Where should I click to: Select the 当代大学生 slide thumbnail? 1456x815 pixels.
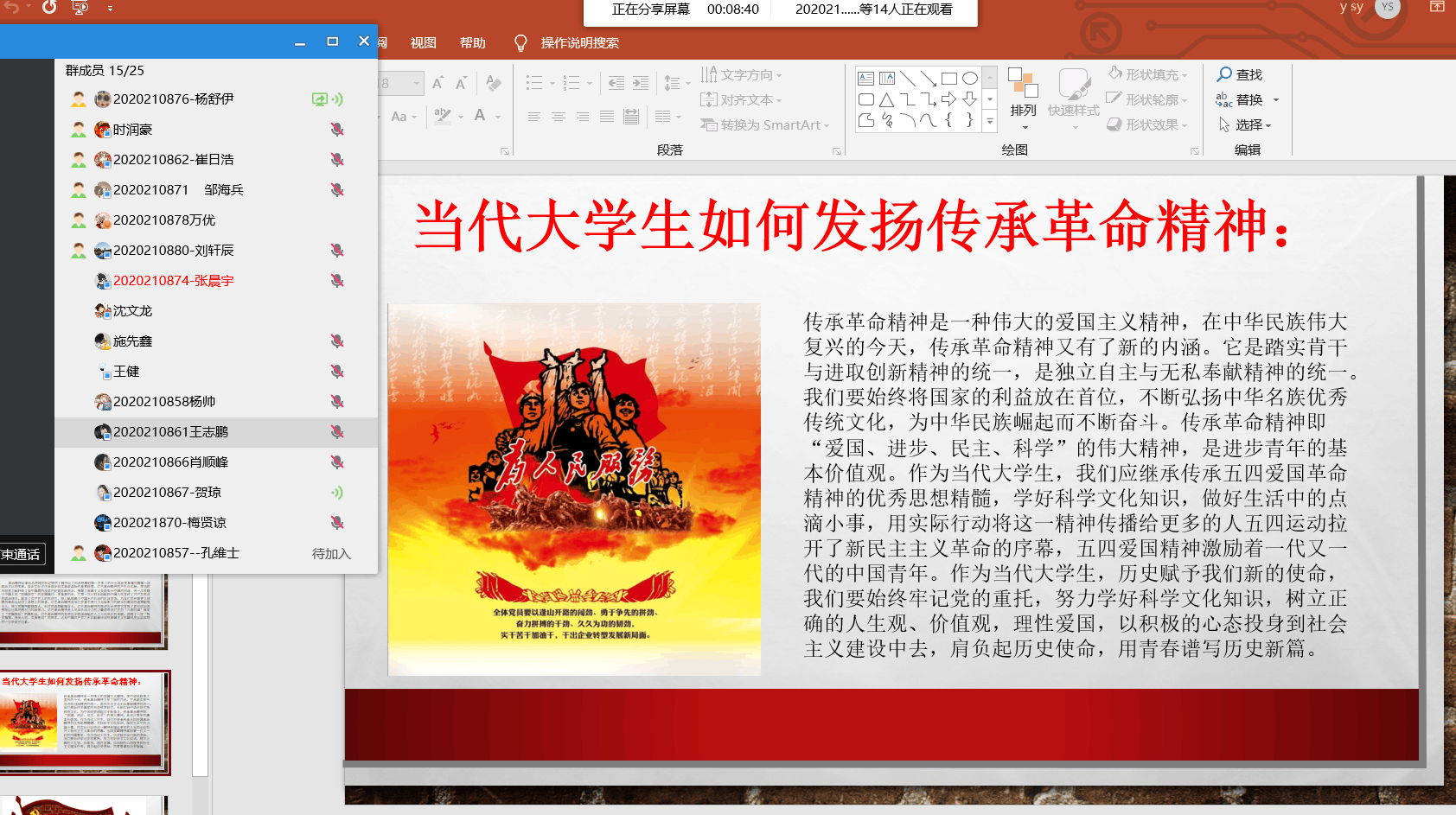(83, 723)
